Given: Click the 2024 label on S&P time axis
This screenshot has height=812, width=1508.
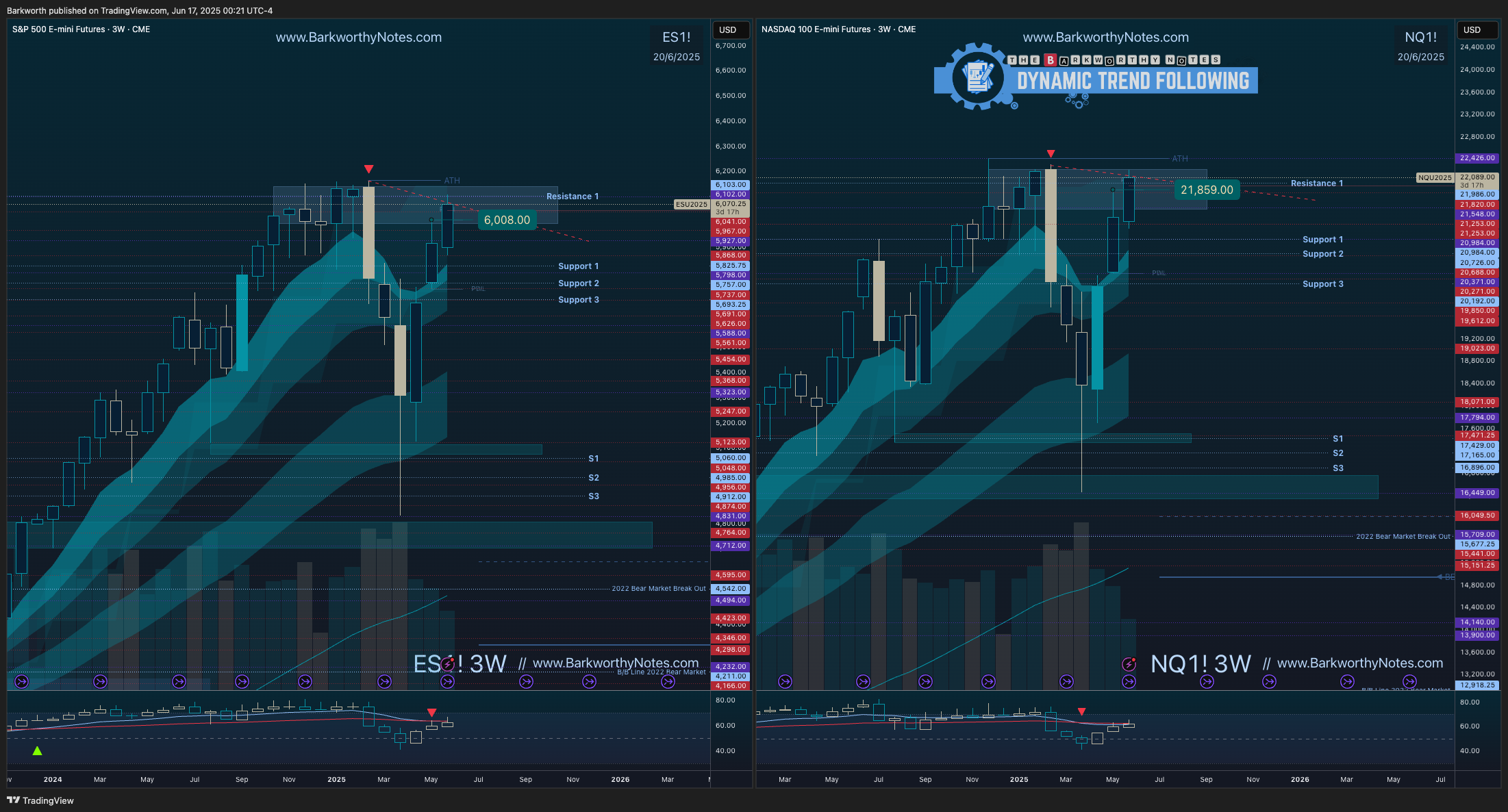Looking at the screenshot, I should click(x=53, y=780).
